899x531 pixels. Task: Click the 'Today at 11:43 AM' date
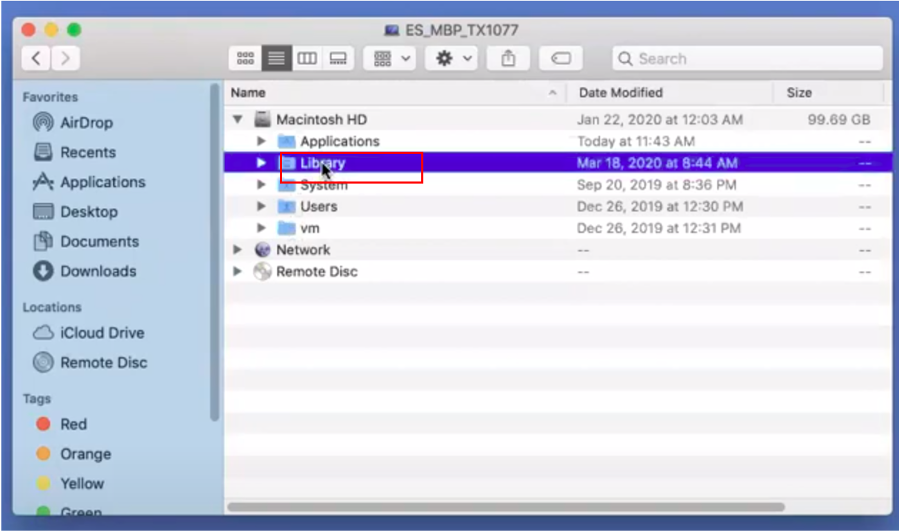click(636, 141)
